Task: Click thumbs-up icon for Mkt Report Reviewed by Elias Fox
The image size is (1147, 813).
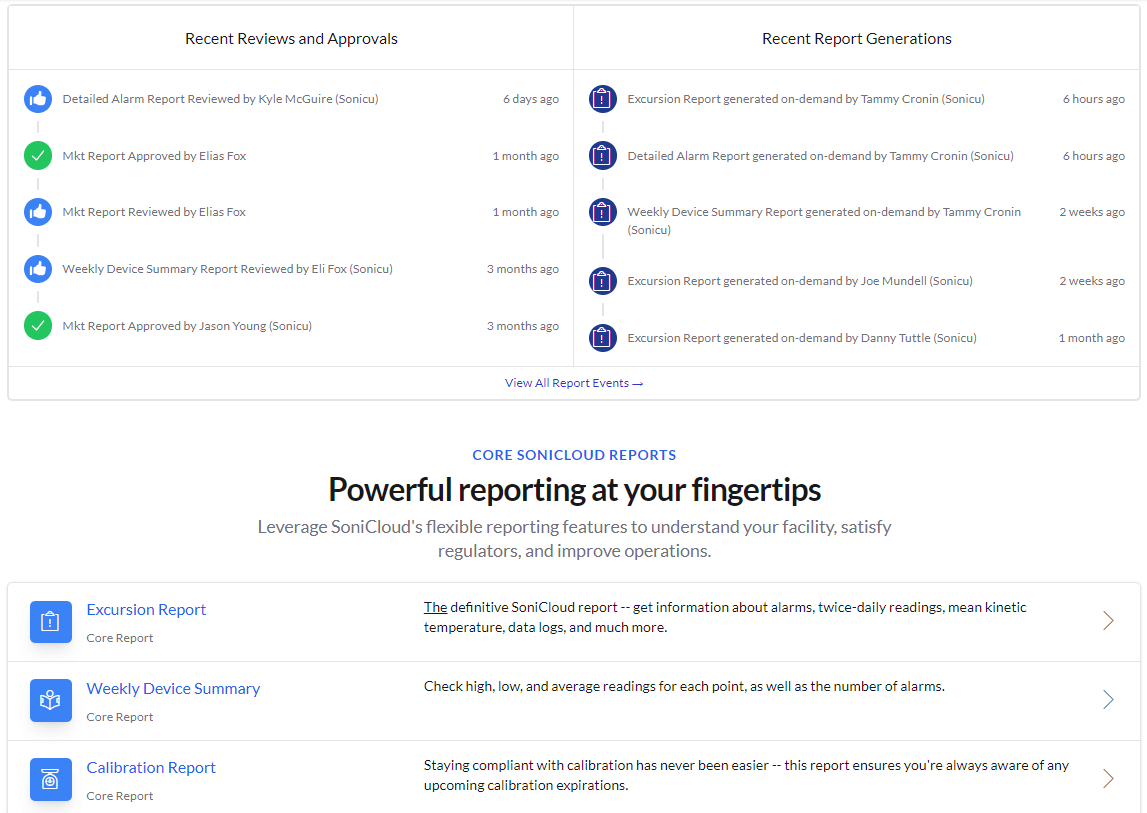Action: (38, 212)
